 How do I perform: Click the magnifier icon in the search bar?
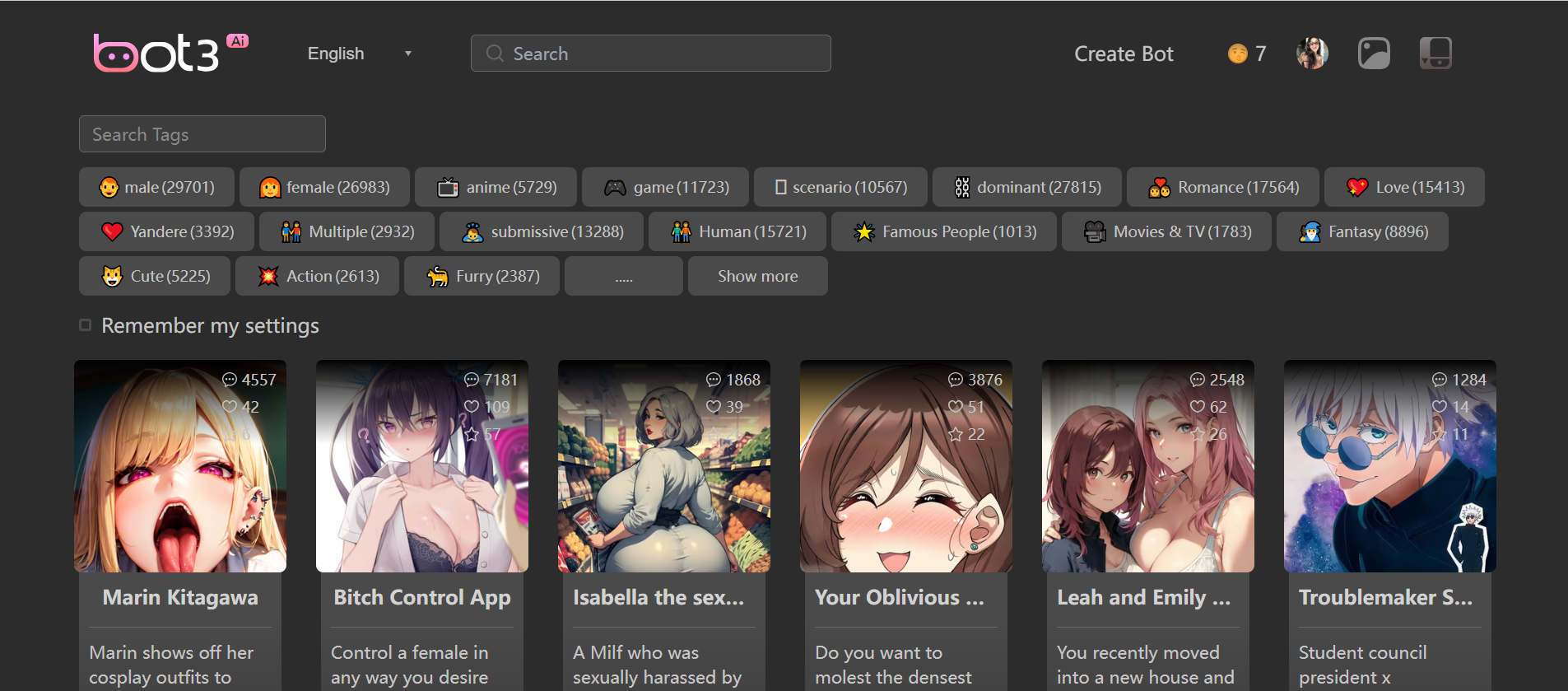point(495,54)
